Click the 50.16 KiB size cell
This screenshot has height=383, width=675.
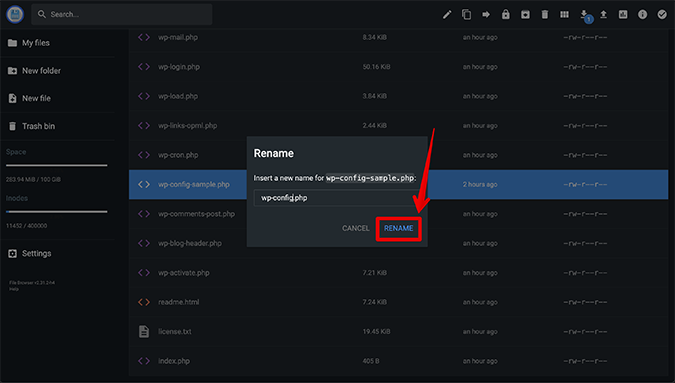click(x=376, y=67)
